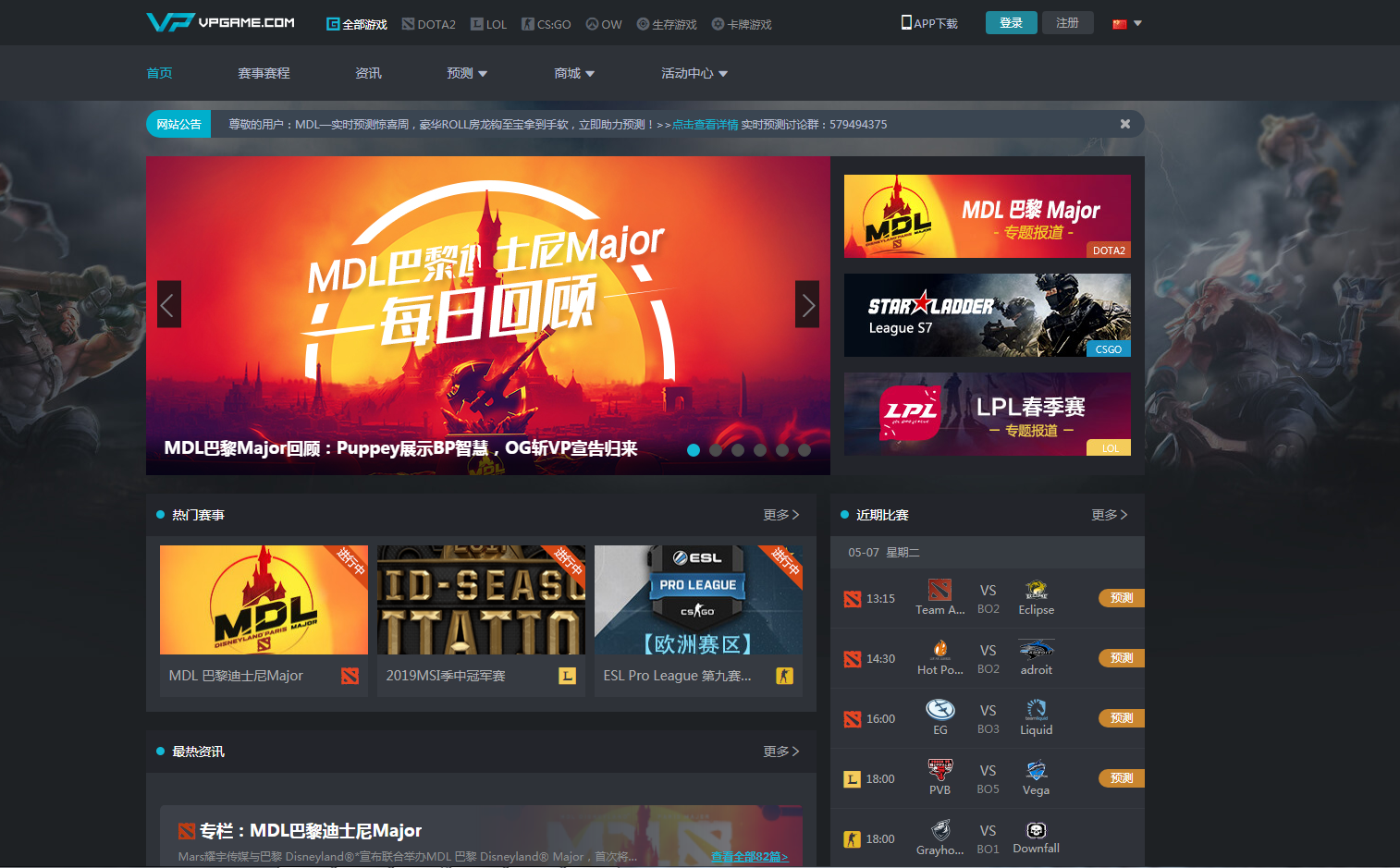1400x868 pixels.
Task: Select third carousel dot indicator
Action: 738,450
